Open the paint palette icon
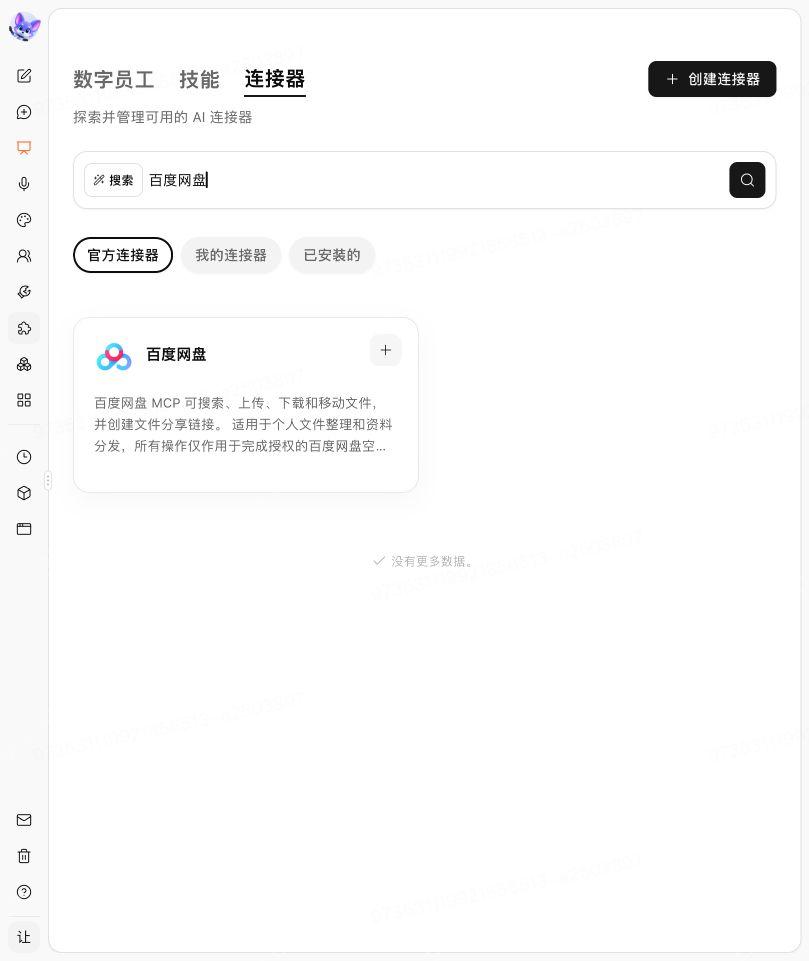The width and height of the screenshot is (809, 961). tap(24, 220)
